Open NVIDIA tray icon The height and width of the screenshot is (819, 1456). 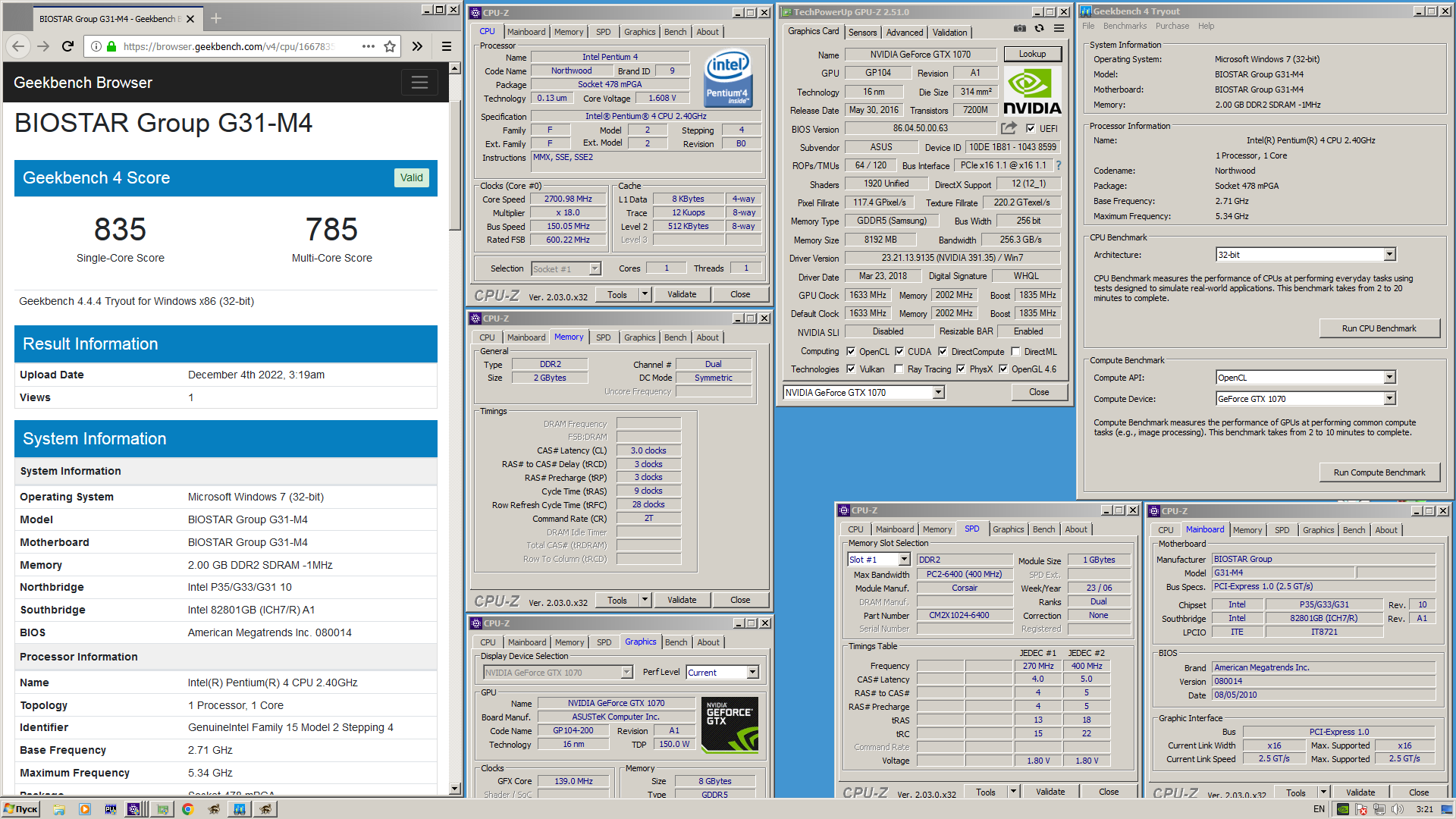(1343, 809)
